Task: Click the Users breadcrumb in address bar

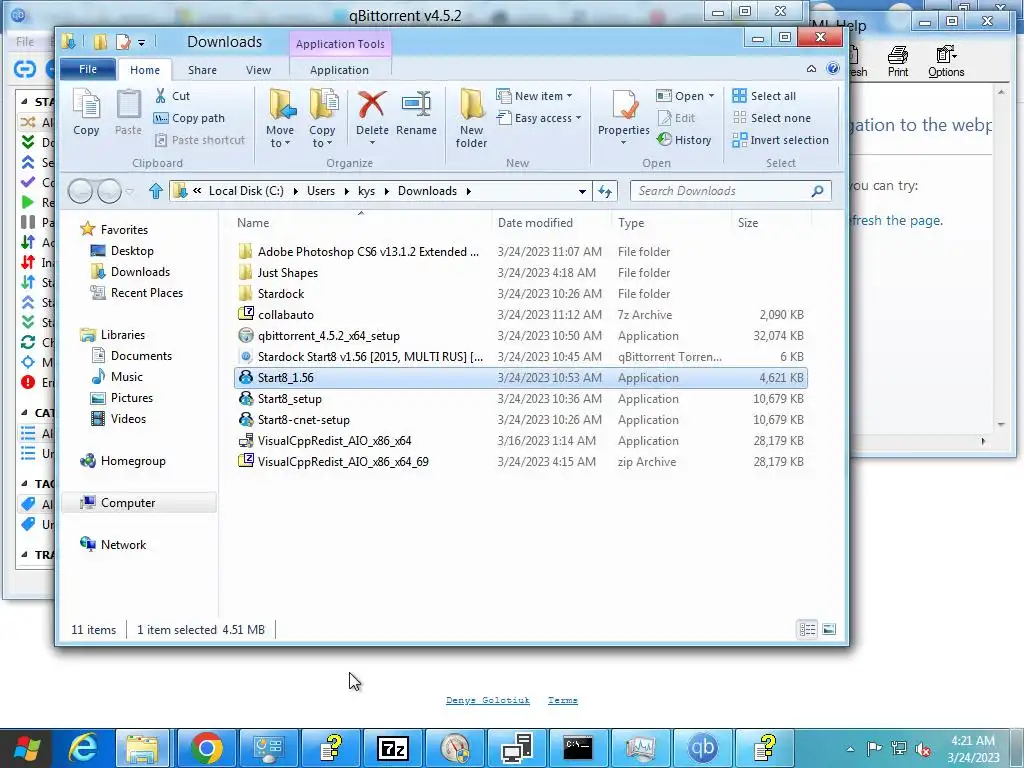Action: (321, 191)
